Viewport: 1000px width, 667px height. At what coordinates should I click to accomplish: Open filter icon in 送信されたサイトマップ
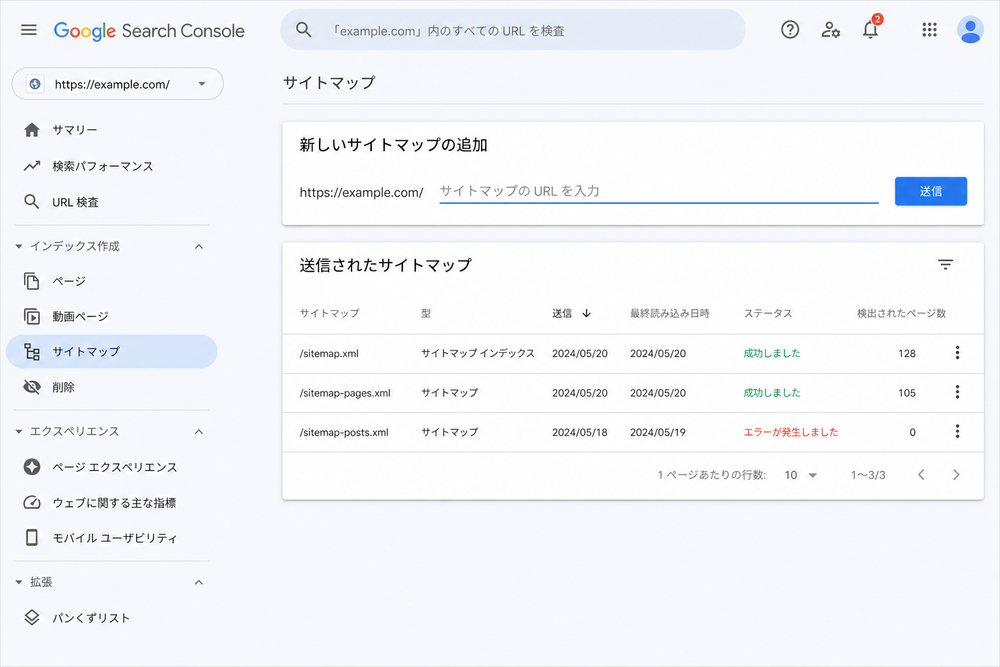945,264
